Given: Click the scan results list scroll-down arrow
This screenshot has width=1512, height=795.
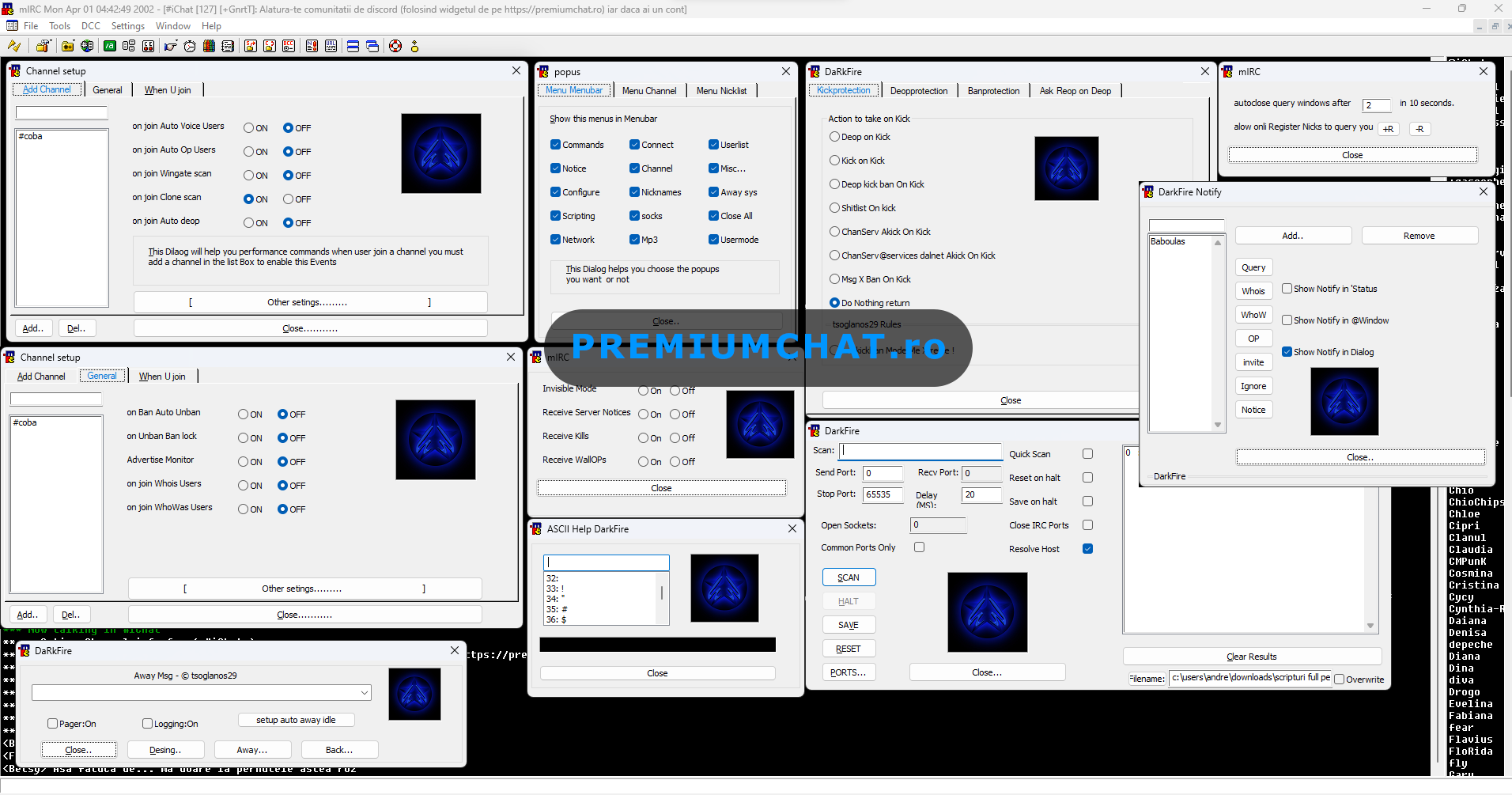Looking at the screenshot, I should click(1370, 626).
